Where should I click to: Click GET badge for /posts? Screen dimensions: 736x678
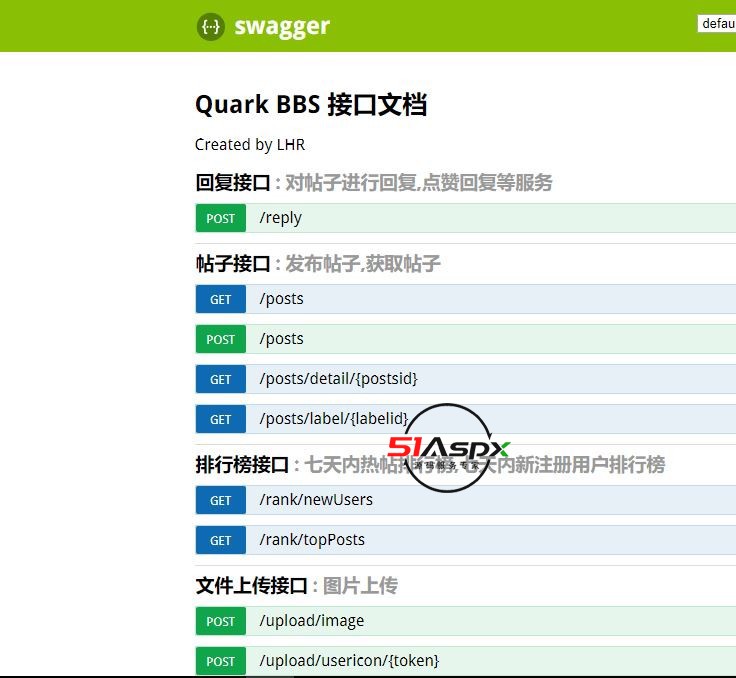coord(221,299)
